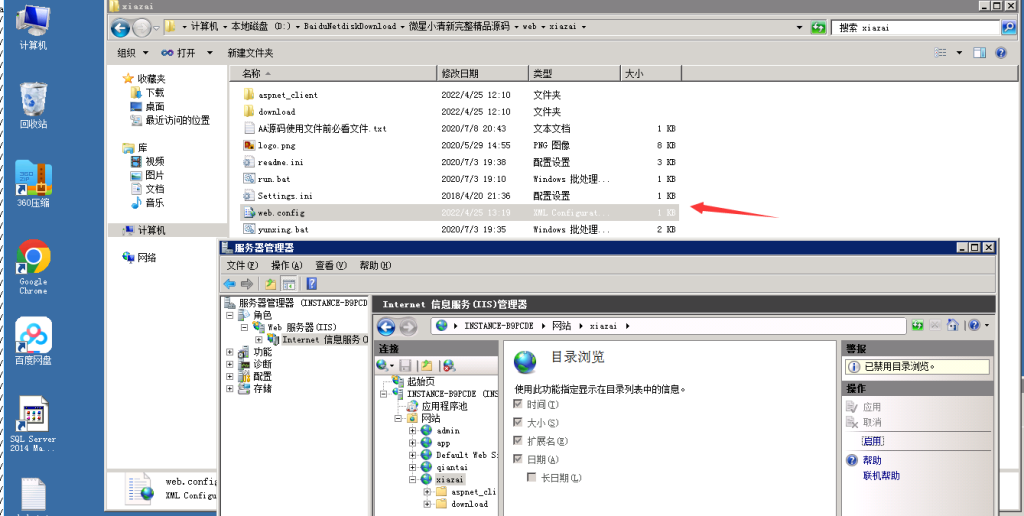Open the address bar history dropdown arrow

(x=800, y=27)
